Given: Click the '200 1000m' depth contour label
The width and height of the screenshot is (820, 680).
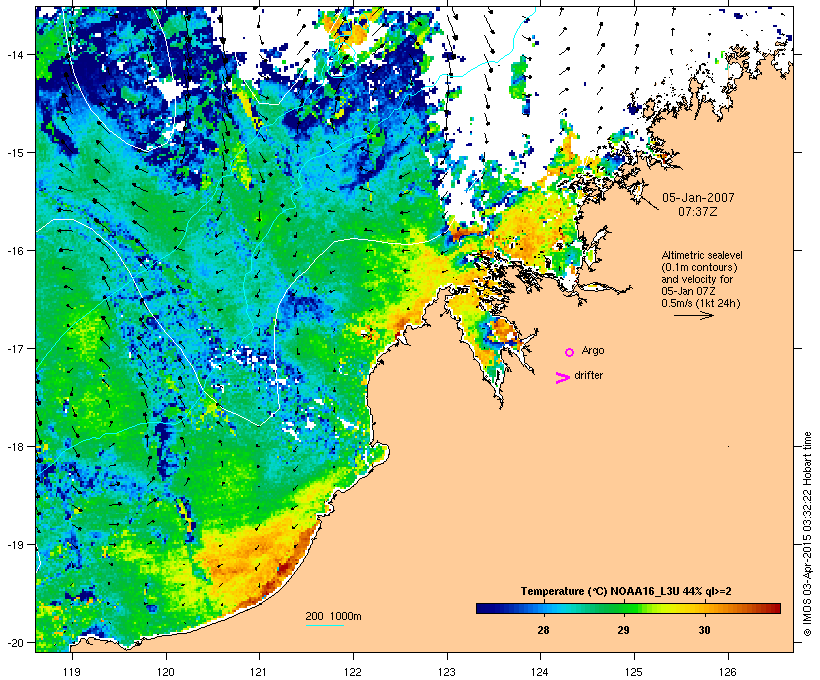Looking at the screenshot, I should tap(333, 616).
